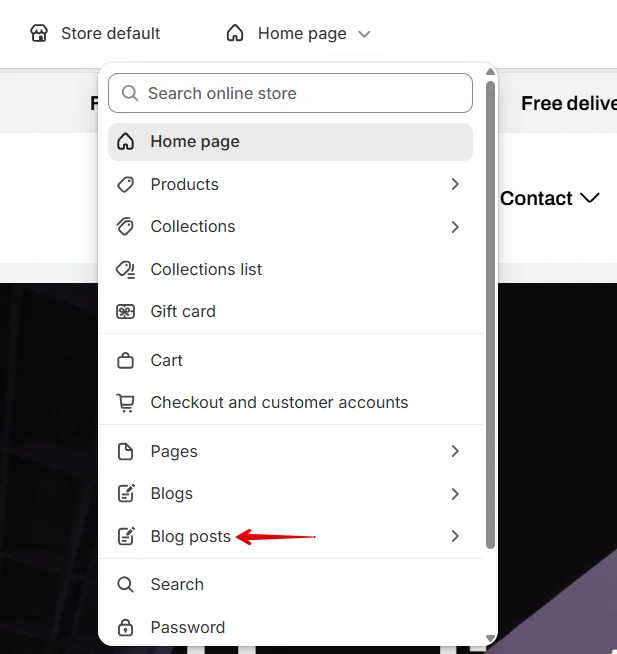Viewport: 617px width, 654px height.
Task: Click the Collections double-tag icon
Action: [126, 227]
